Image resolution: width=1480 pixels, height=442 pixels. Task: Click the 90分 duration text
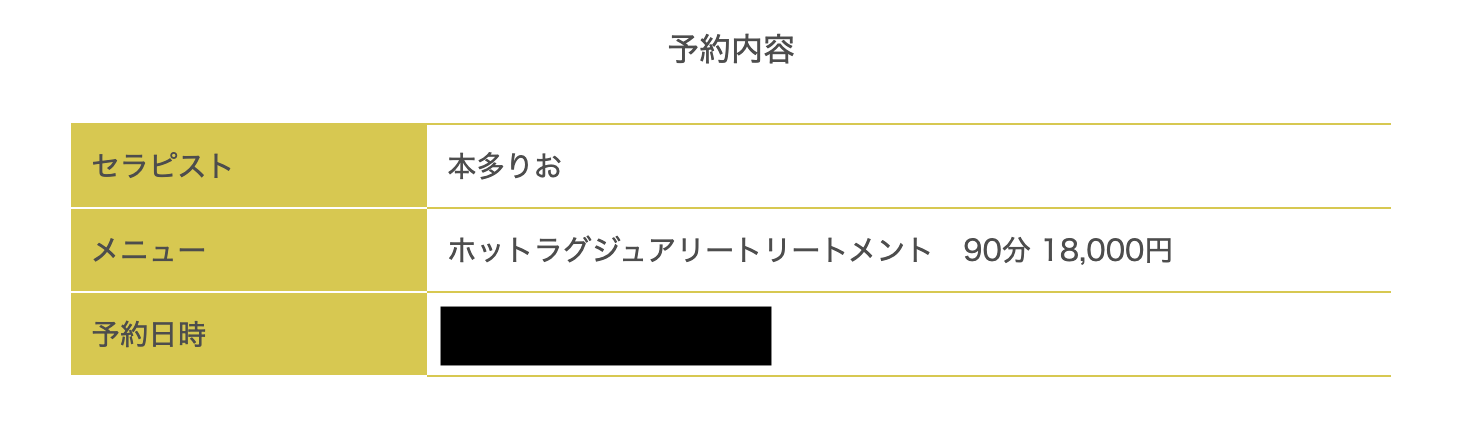[x=995, y=250]
